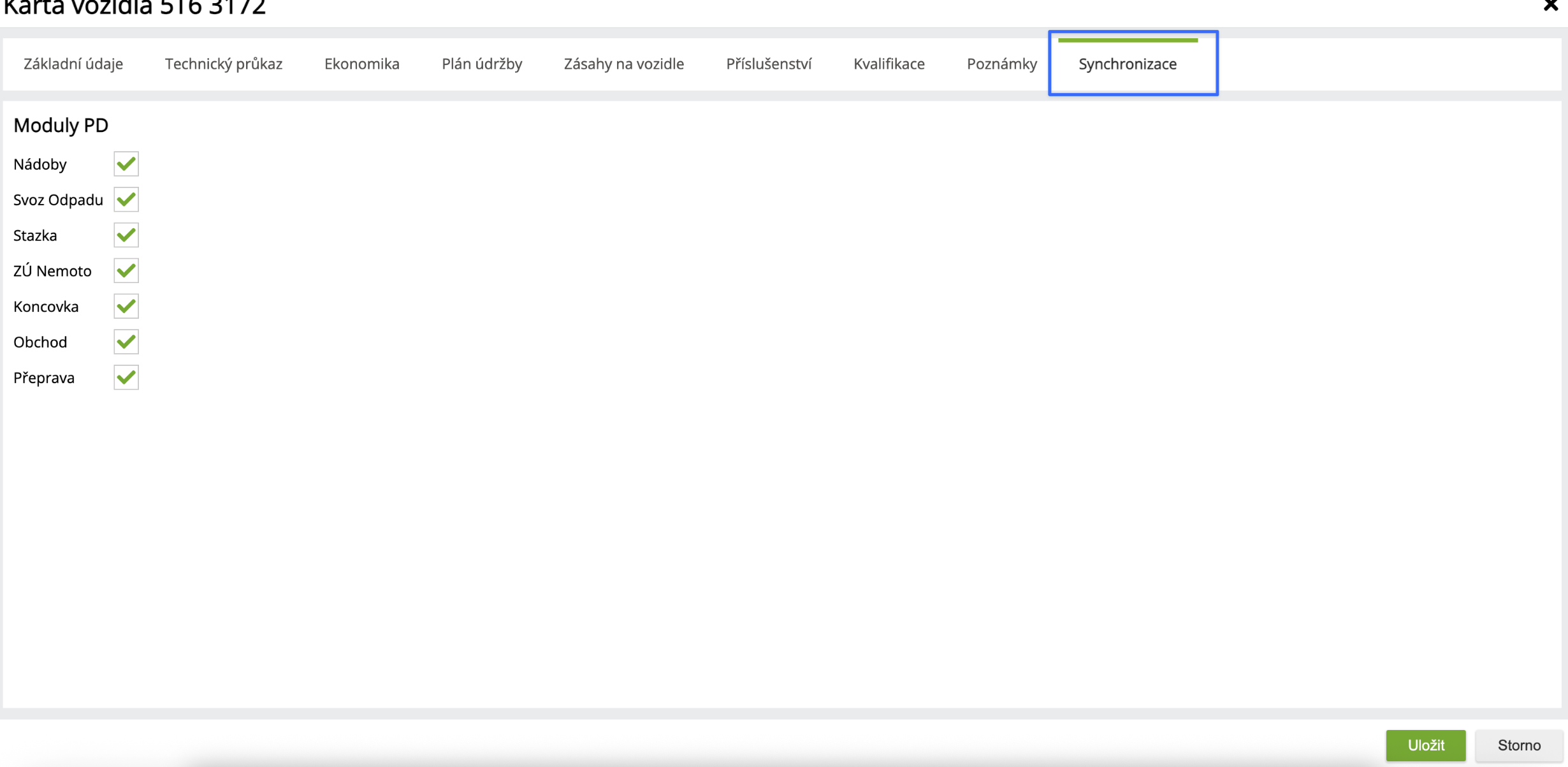
Task: Toggle the Svoz Odpadu checkbox
Action: [x=126, y=200]
